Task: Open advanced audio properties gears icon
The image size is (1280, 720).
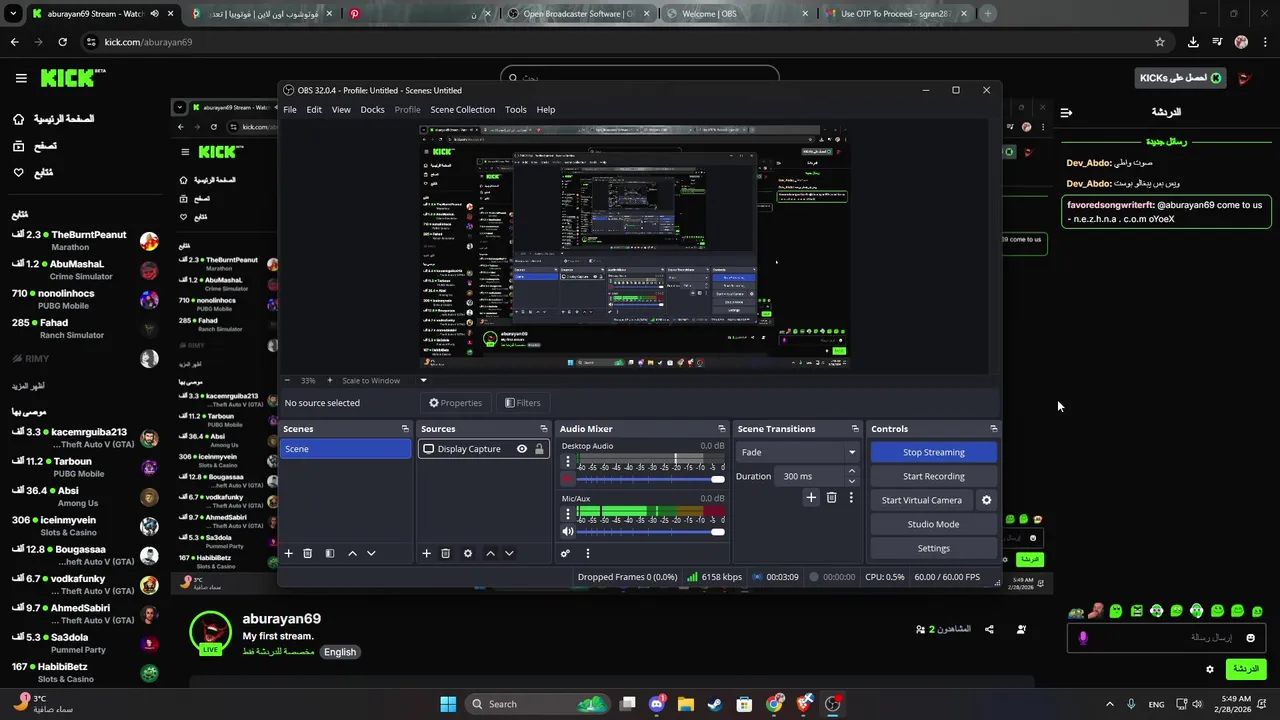Action: (x=565, y=553)
